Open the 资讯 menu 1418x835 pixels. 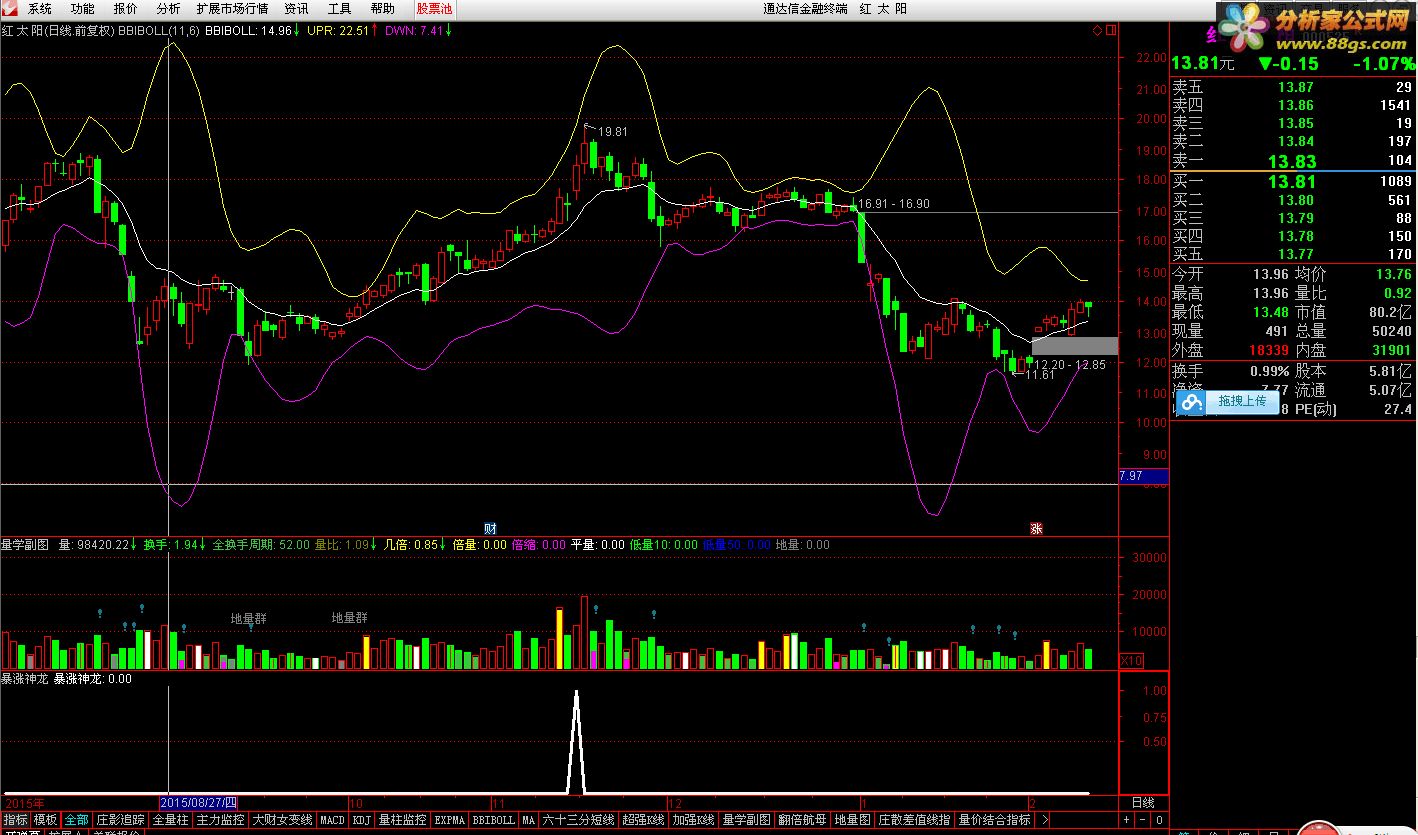click(296, 8)
